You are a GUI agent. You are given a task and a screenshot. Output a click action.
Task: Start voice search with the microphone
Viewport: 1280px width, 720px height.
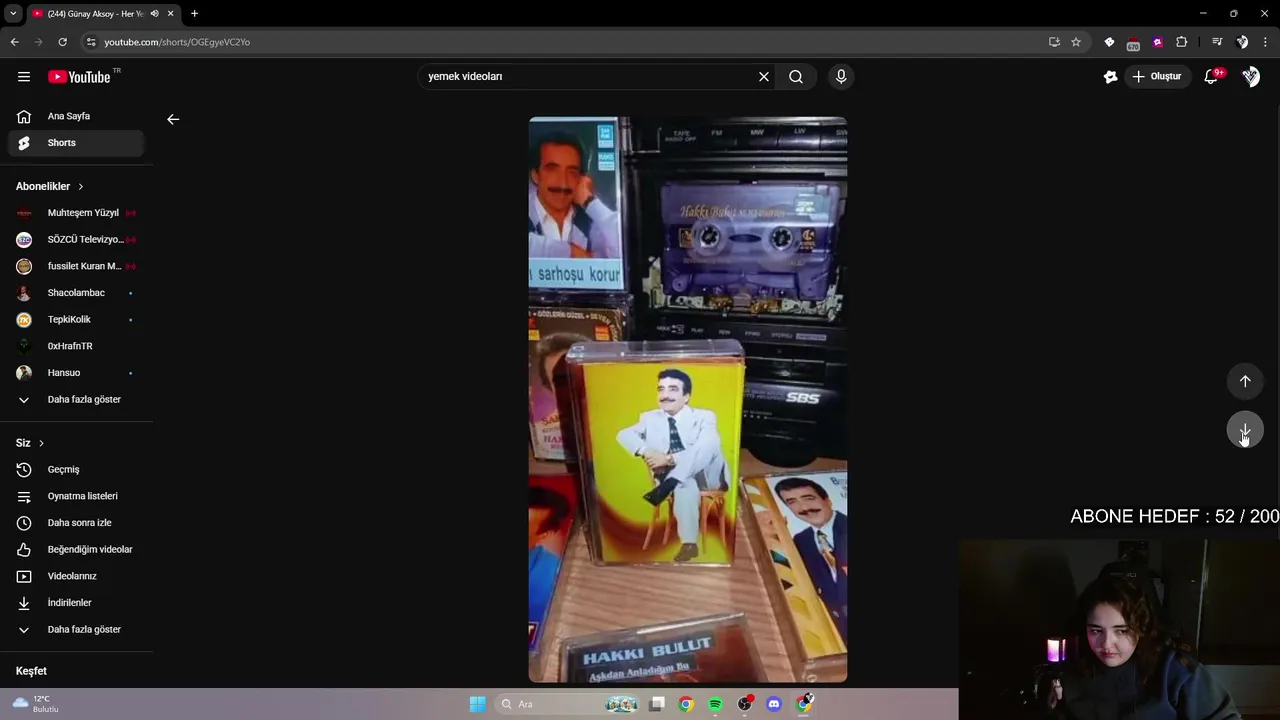point(841,77)
